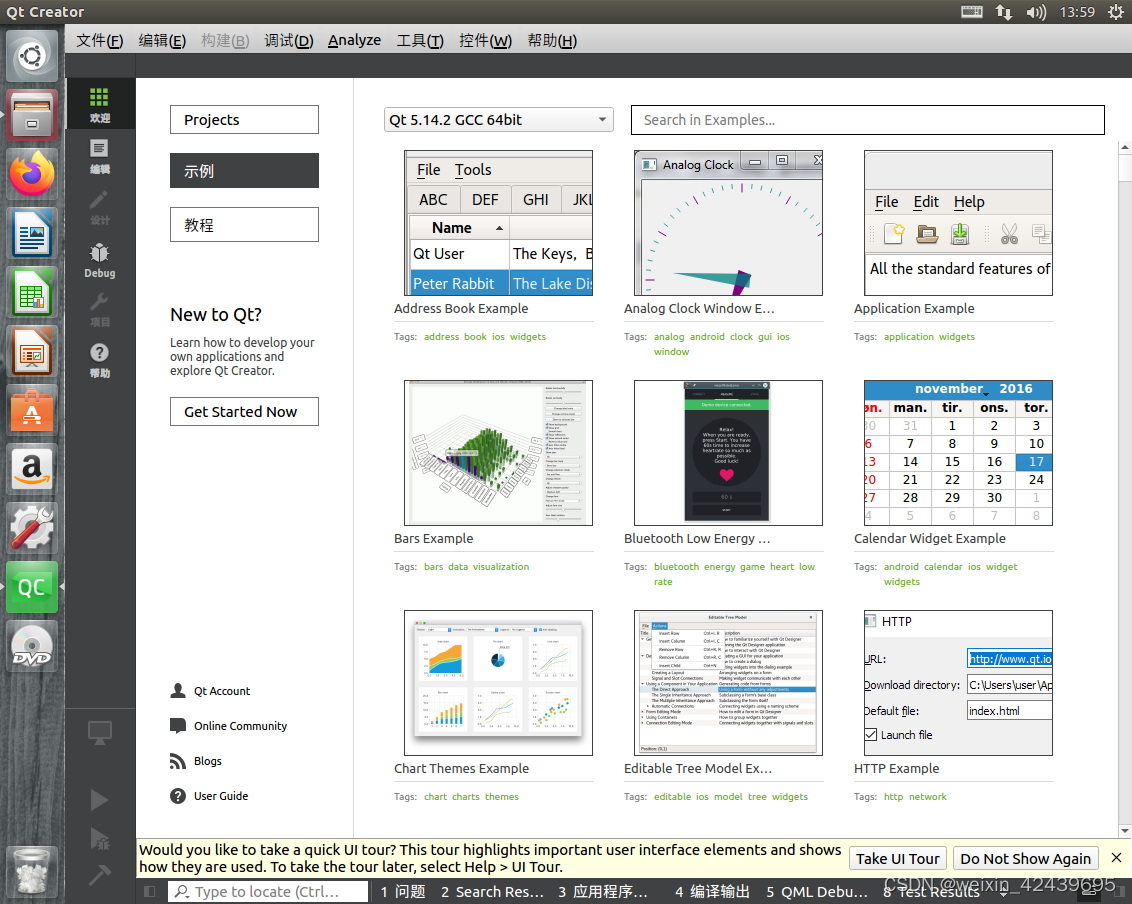Open the Bluetooth Low Energy example thumbnail

[x=728, y=453]
